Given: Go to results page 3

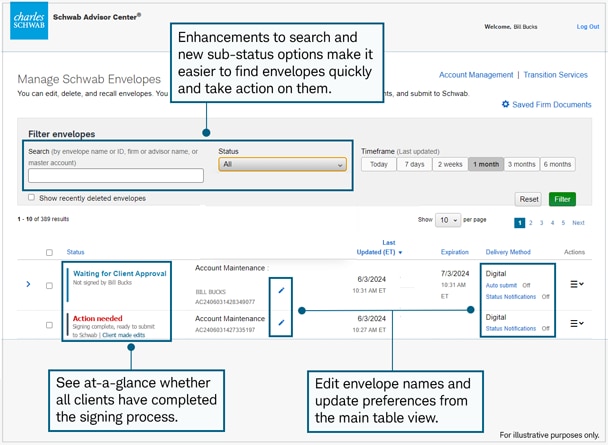Looking at the screenshot, I should pyautogui.click(x=541, y=223).
